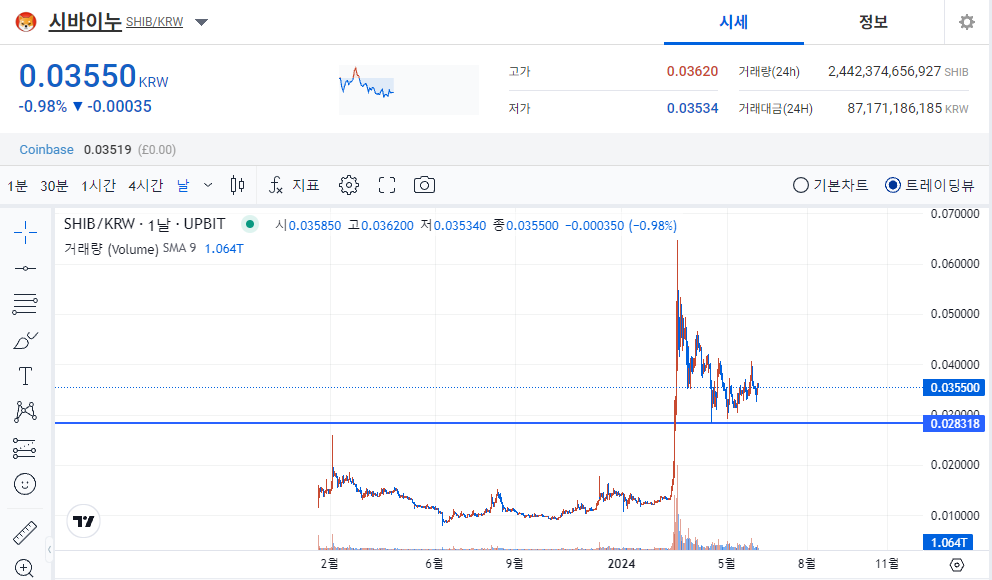This screenshot has width=992, height=580.
Task: Select the trend line drawing tool
Action: click(x=25, y=268)
